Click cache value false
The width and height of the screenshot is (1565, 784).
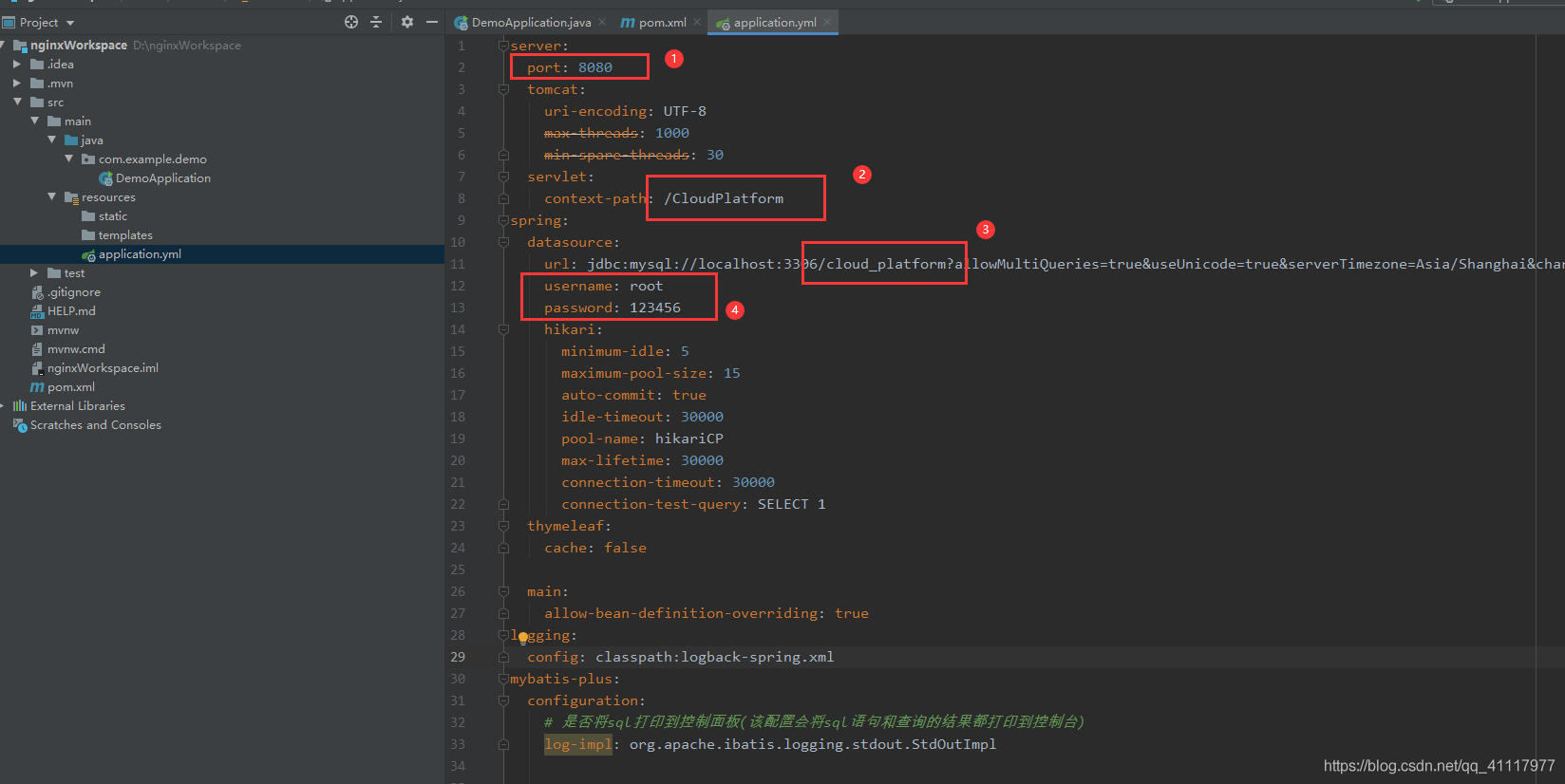[x=625, y=548]
